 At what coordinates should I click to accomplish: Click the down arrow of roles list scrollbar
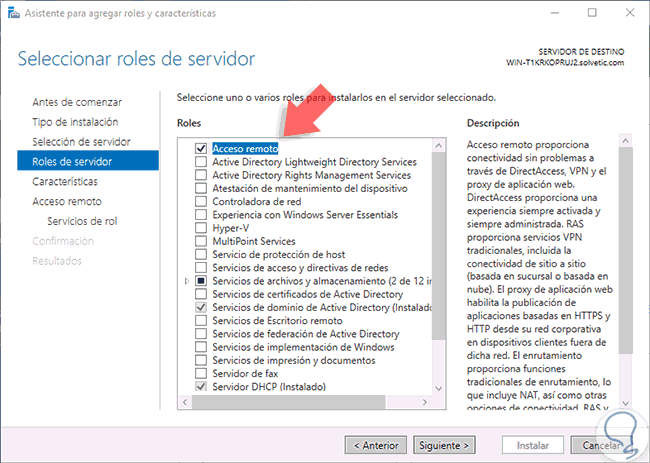click(x=439, y=388)
